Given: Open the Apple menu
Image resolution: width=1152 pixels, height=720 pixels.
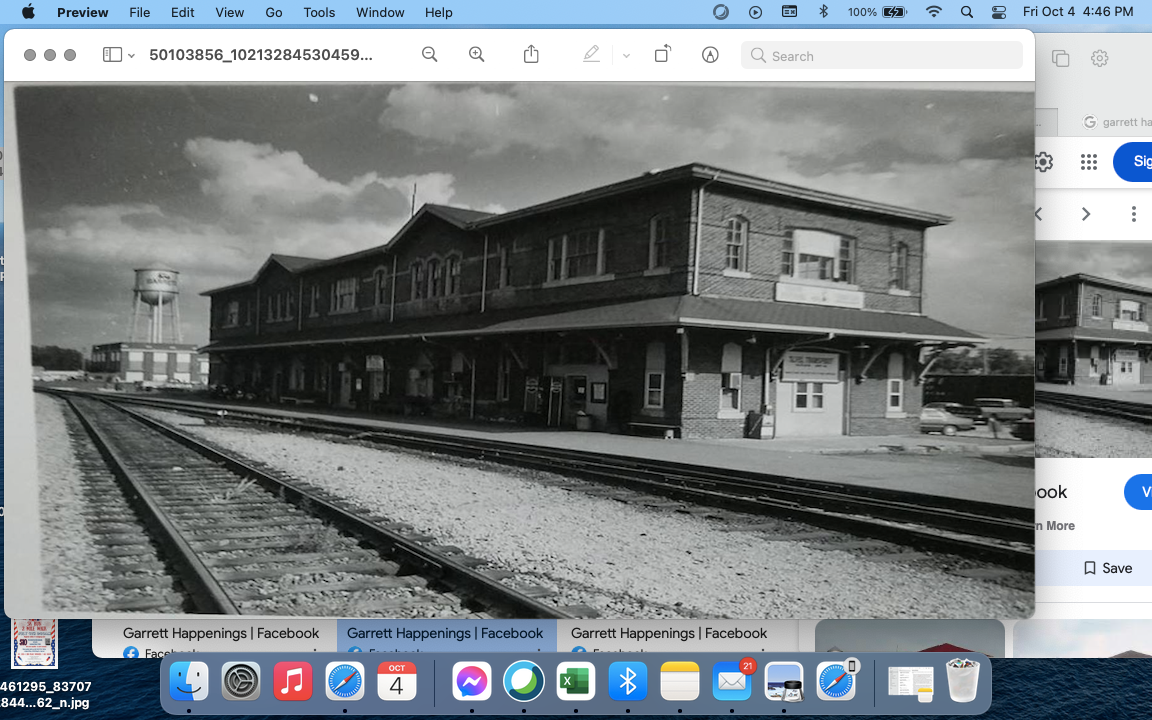Looking at the screenshot, I should [x=29, y=12].
